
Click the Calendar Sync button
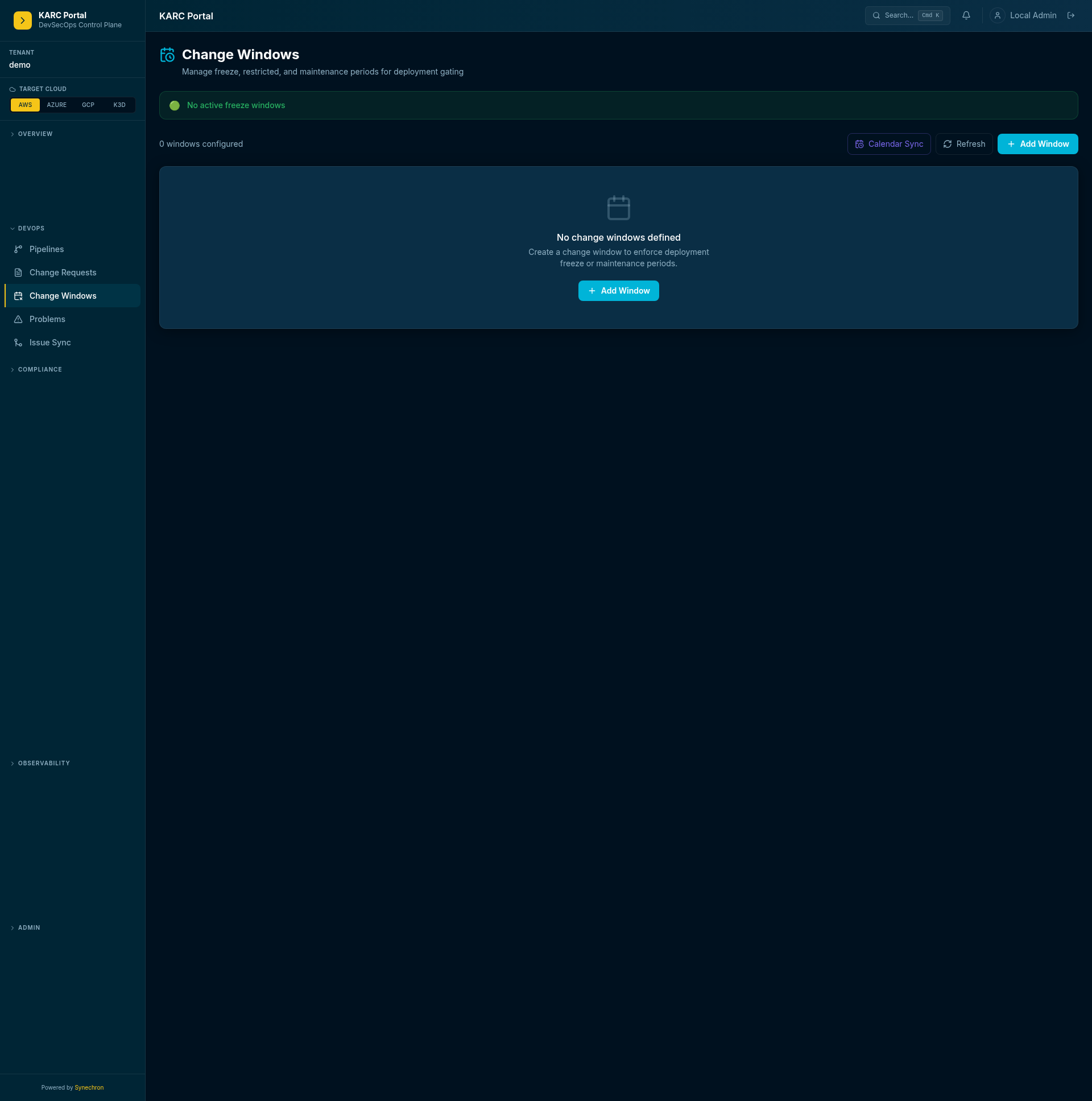click(888, 144)
